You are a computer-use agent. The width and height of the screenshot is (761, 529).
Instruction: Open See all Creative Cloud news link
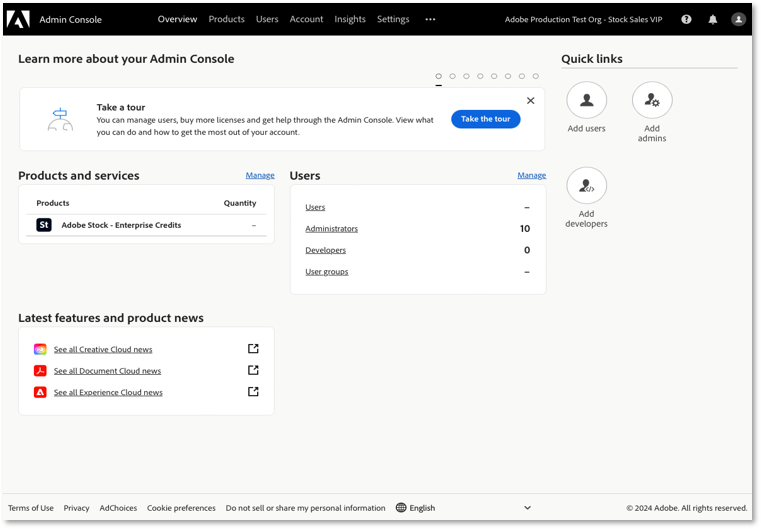[103, 349]
